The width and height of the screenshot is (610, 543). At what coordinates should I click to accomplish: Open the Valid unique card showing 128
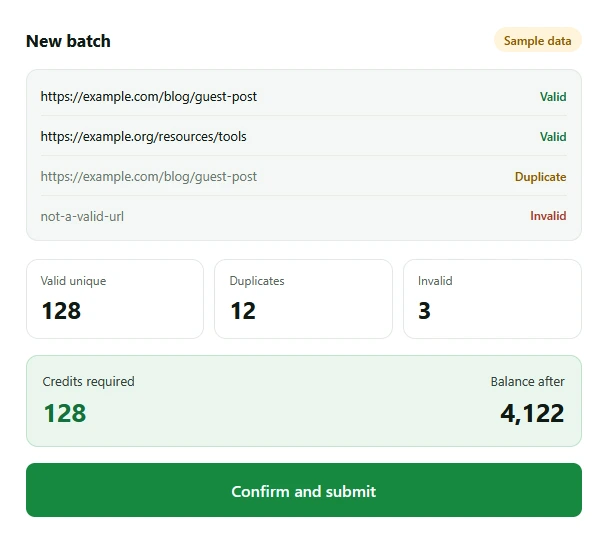115,299
